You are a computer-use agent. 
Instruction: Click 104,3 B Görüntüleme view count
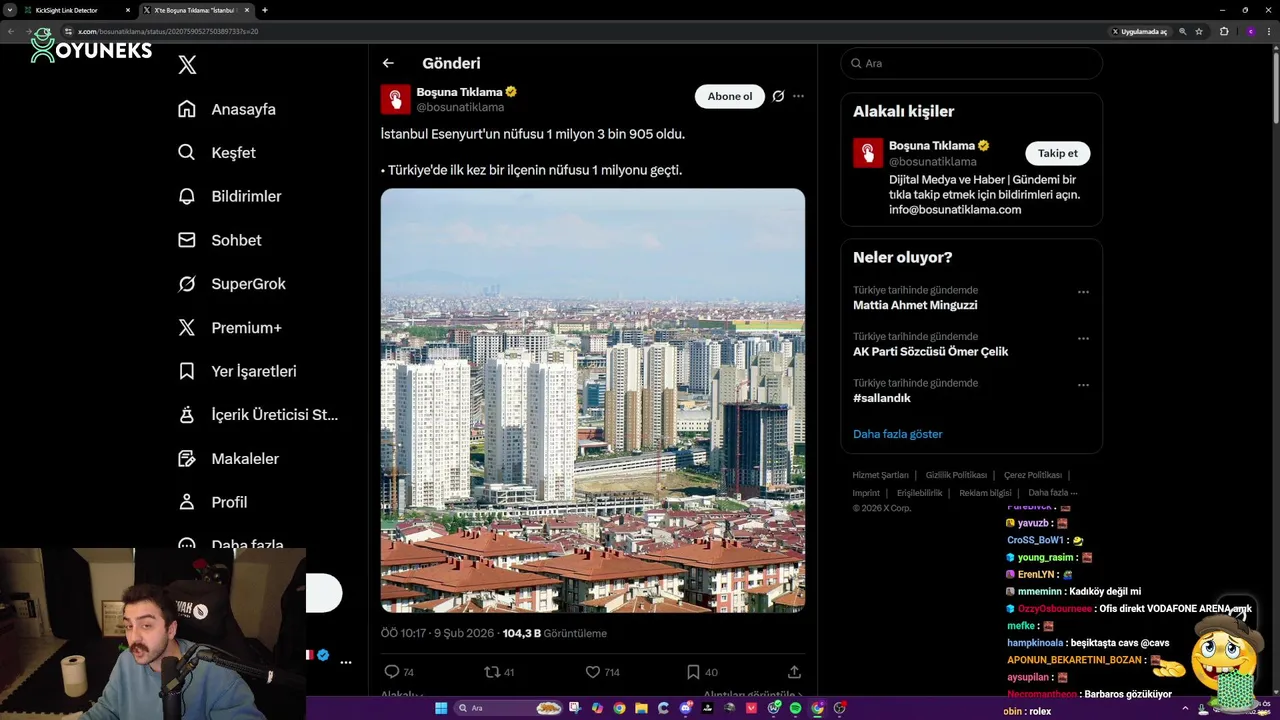tap(554, 633)
